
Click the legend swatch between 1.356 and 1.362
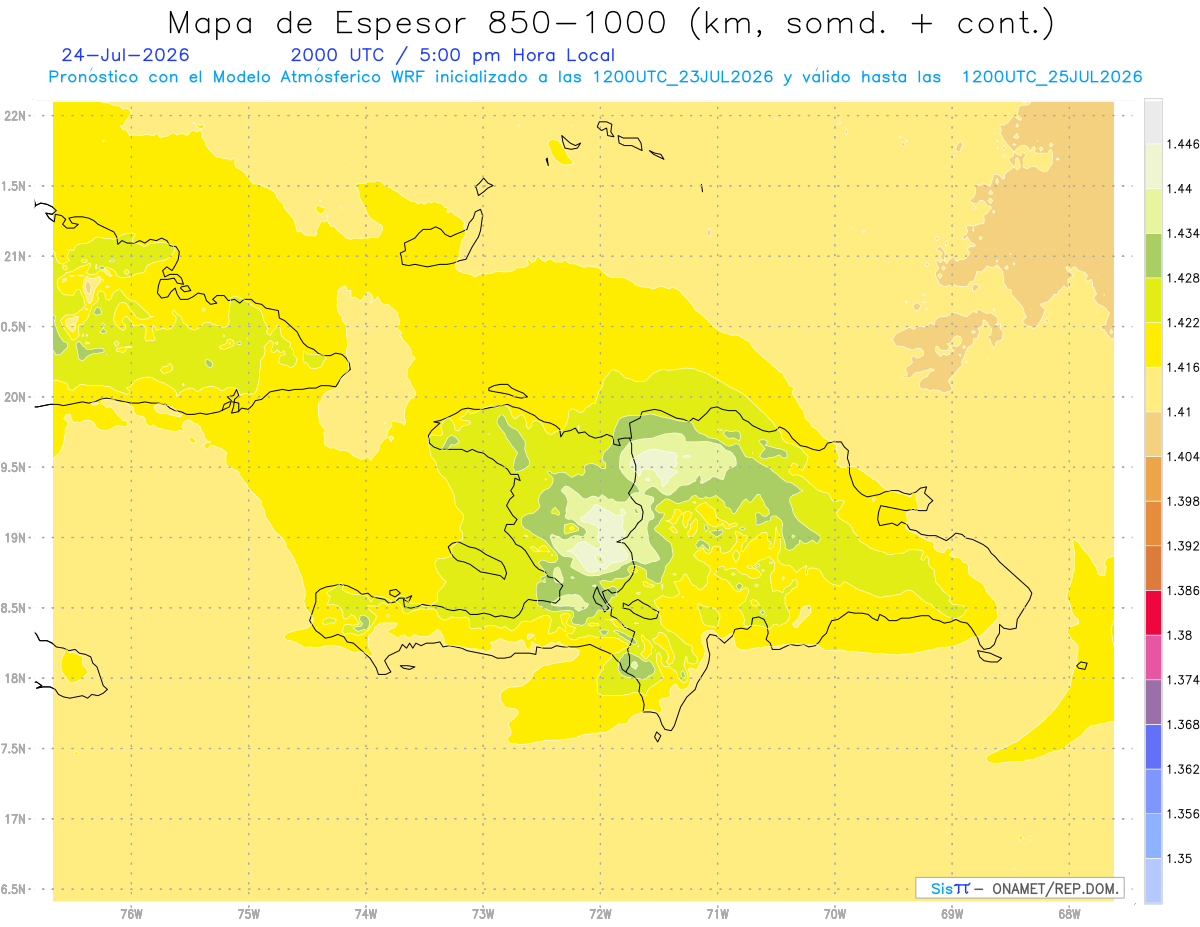pyautogui.click(x=1153, y=791)
